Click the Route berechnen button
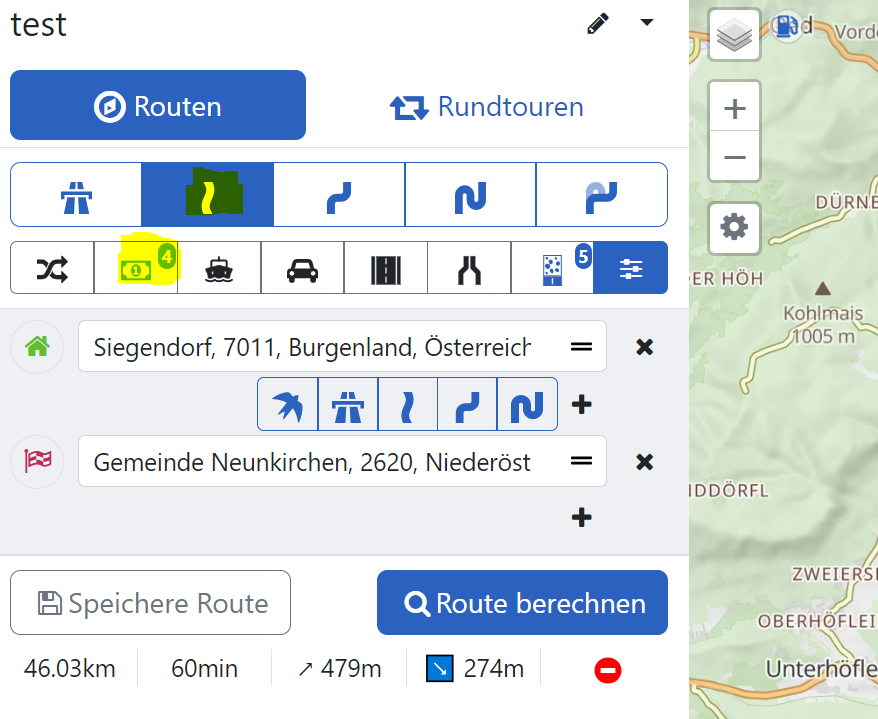This screenshot has width=878, height=719. (522, 603)
